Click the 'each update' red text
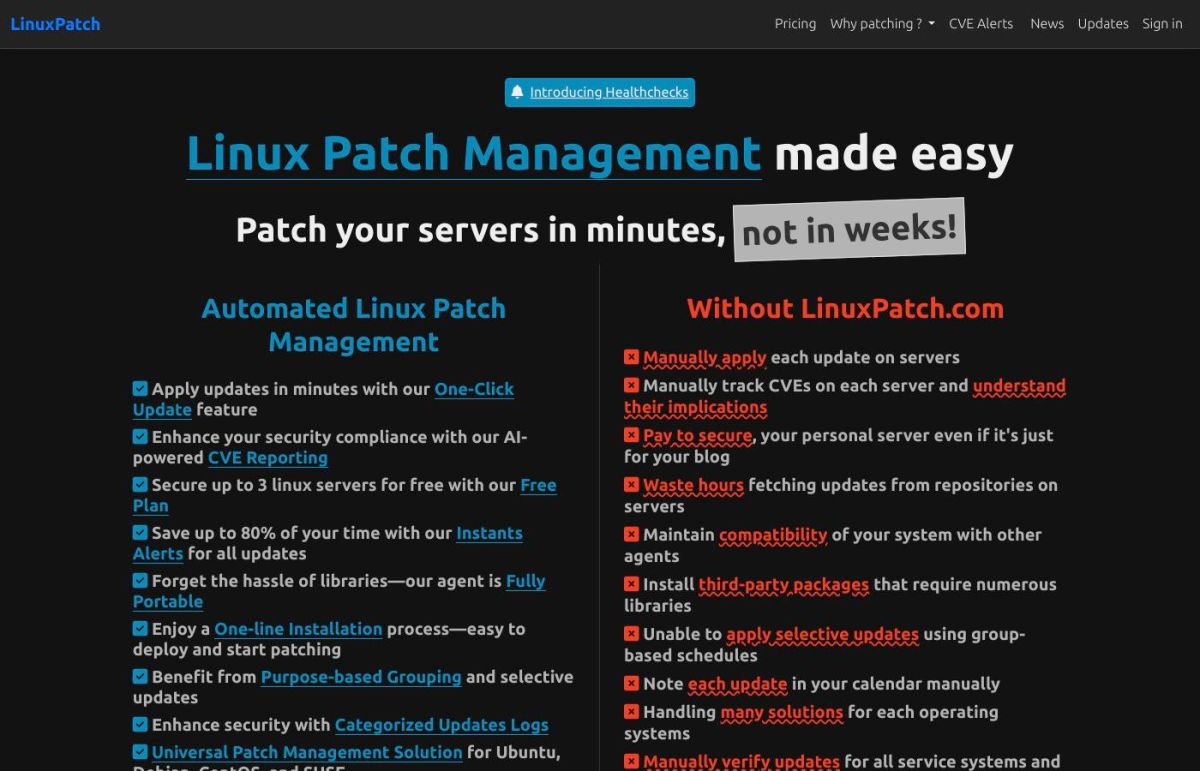Image resolution: width=1200 pixels, height=771 pixels. (x=737, y=684)
